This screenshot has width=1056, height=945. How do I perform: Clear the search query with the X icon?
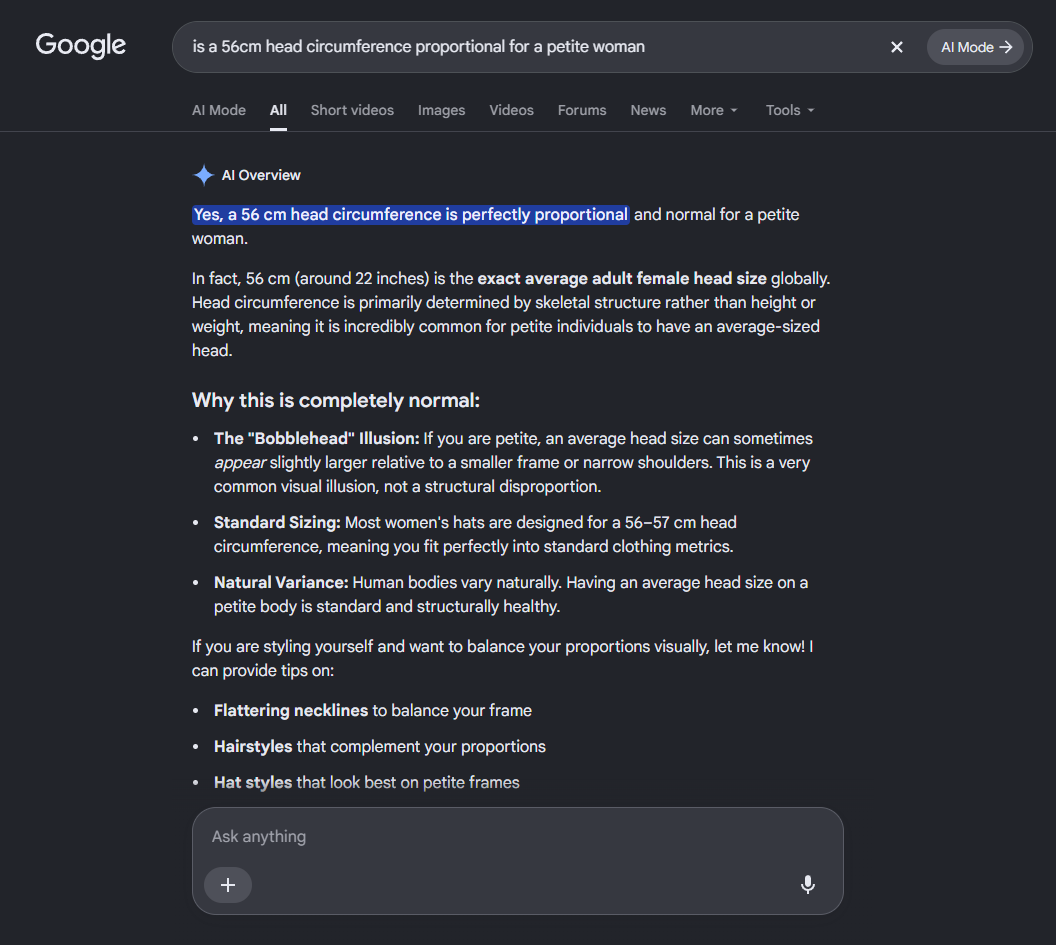[x=896, y=47]
